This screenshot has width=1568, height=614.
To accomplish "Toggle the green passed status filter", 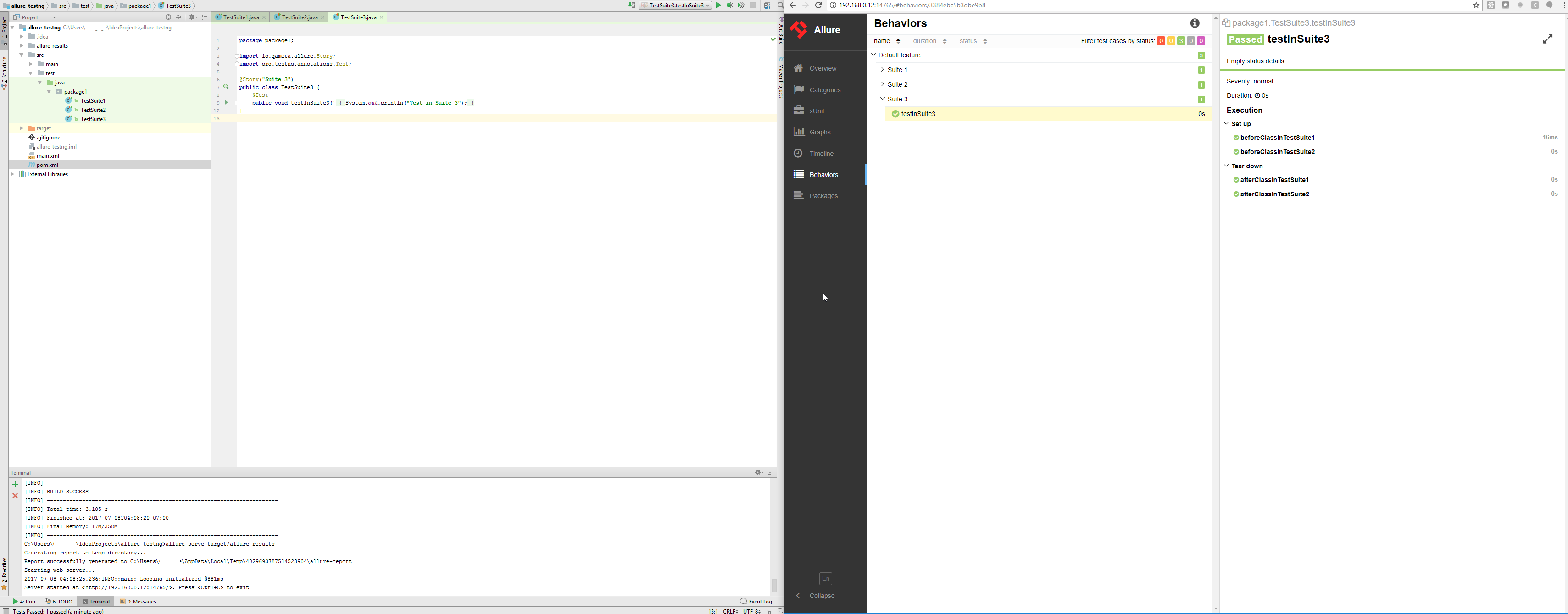I will [x=1181, y=41].
